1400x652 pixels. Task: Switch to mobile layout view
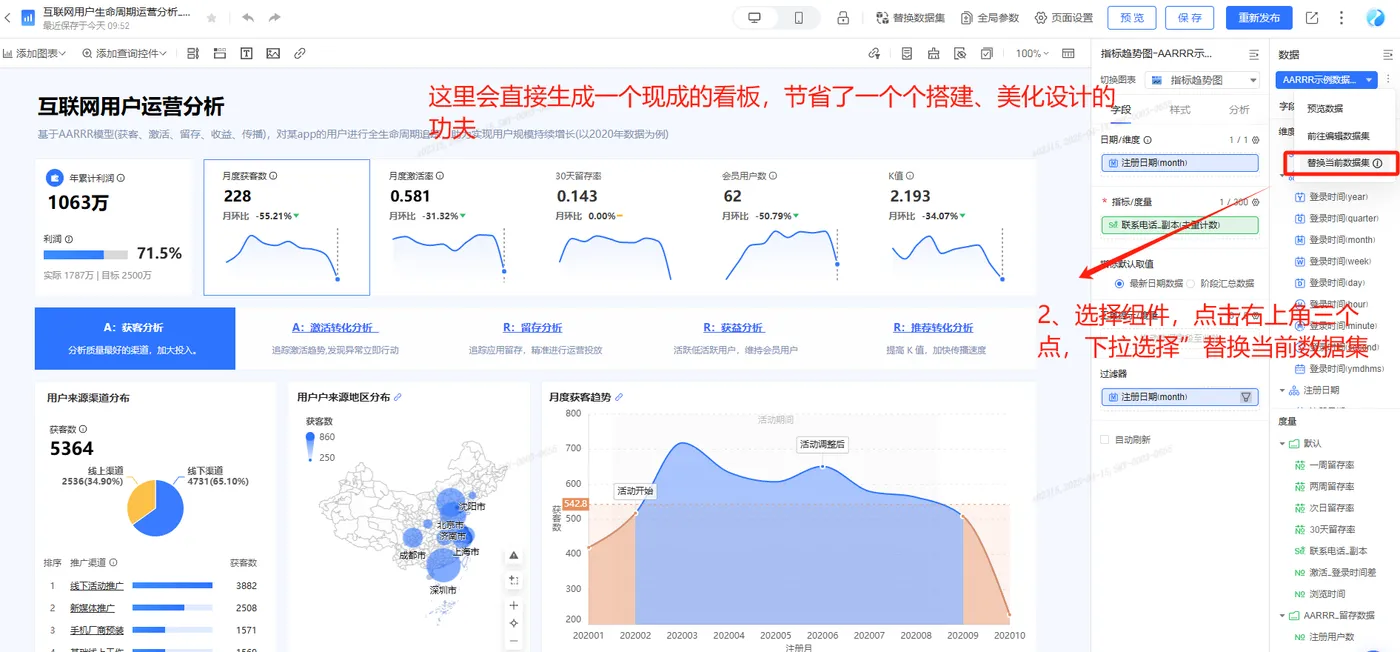point(798,18)
